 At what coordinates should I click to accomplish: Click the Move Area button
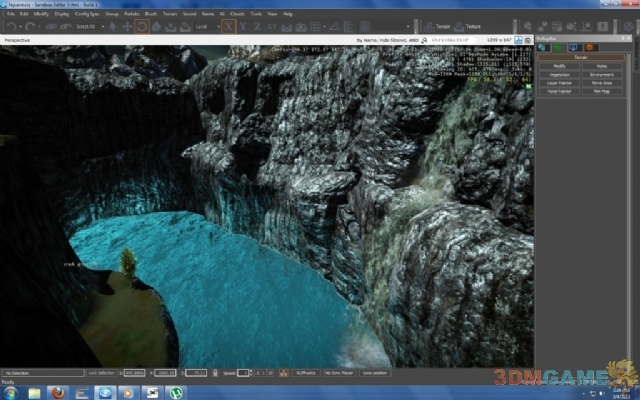[602, 83]
